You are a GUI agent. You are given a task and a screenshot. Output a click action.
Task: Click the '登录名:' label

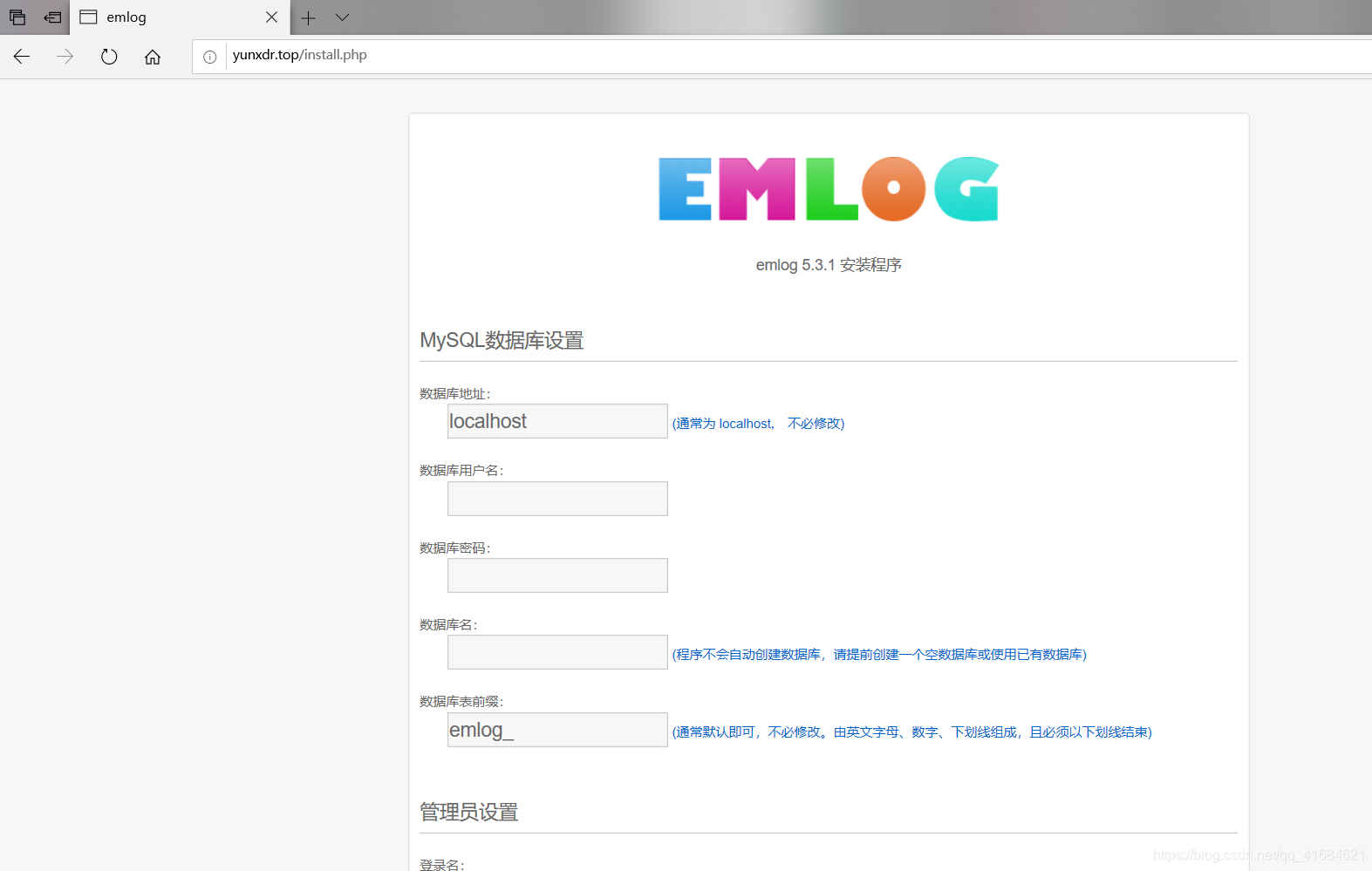point(442,865)
